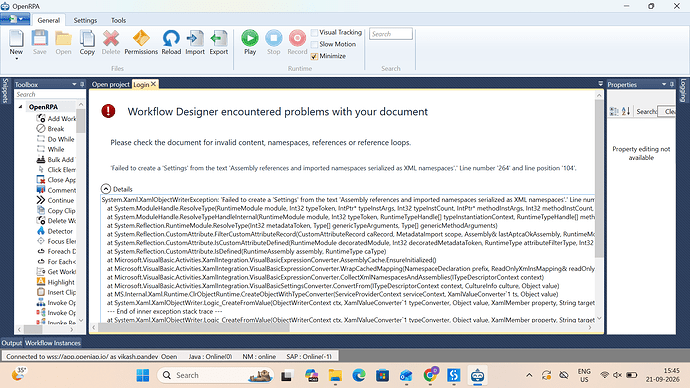The image size is (690, 388).
Task: Open the Tools ribbon tab
Action: (118, 20)
